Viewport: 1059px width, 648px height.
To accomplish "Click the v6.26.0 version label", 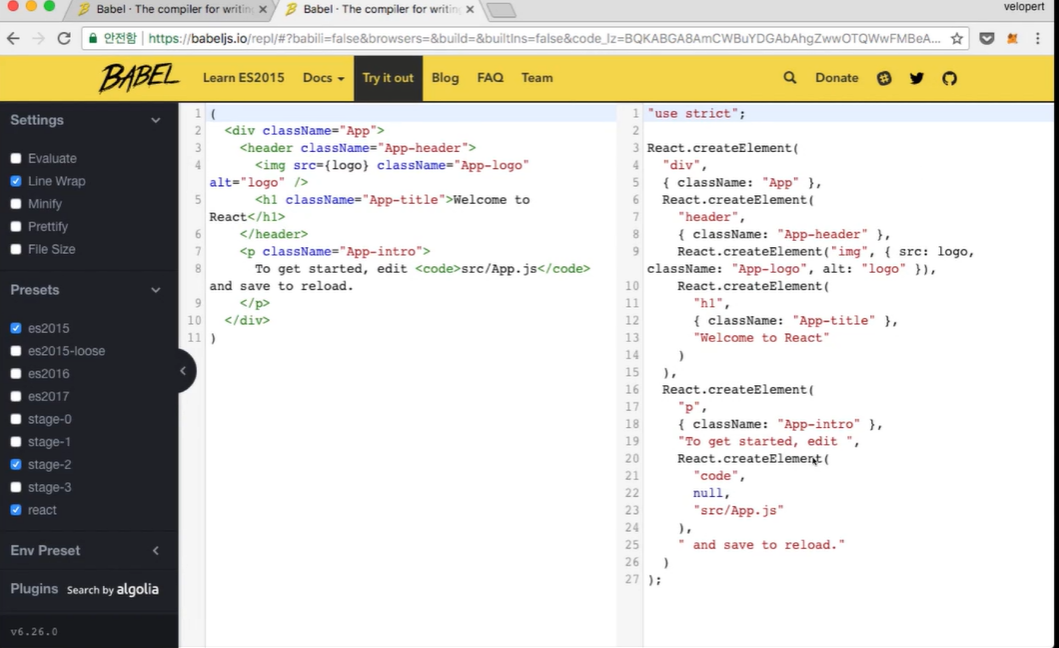I will click(34, 632).
